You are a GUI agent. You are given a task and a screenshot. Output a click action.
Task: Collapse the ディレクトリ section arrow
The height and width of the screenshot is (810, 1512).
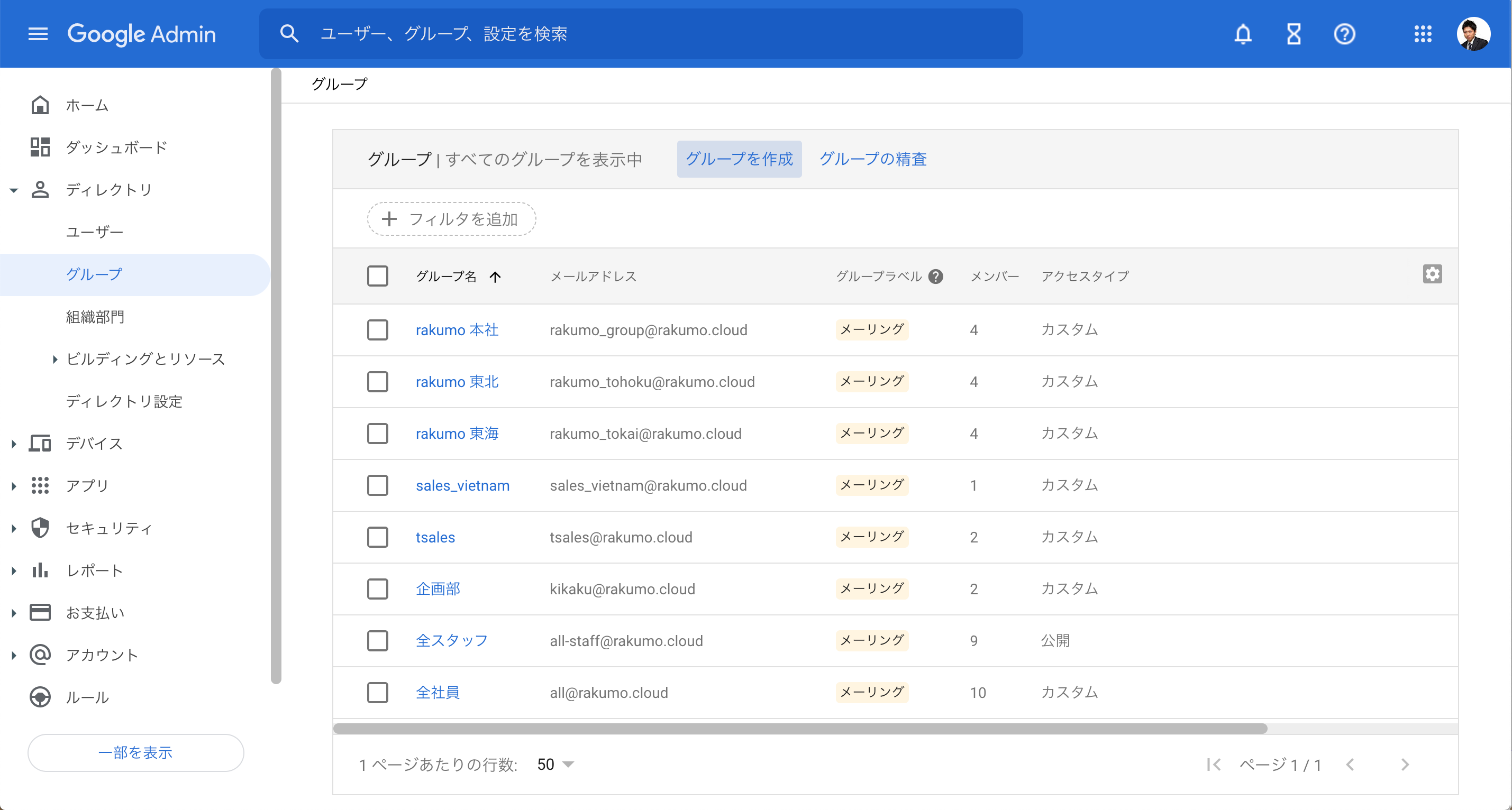tap(14, 190)
